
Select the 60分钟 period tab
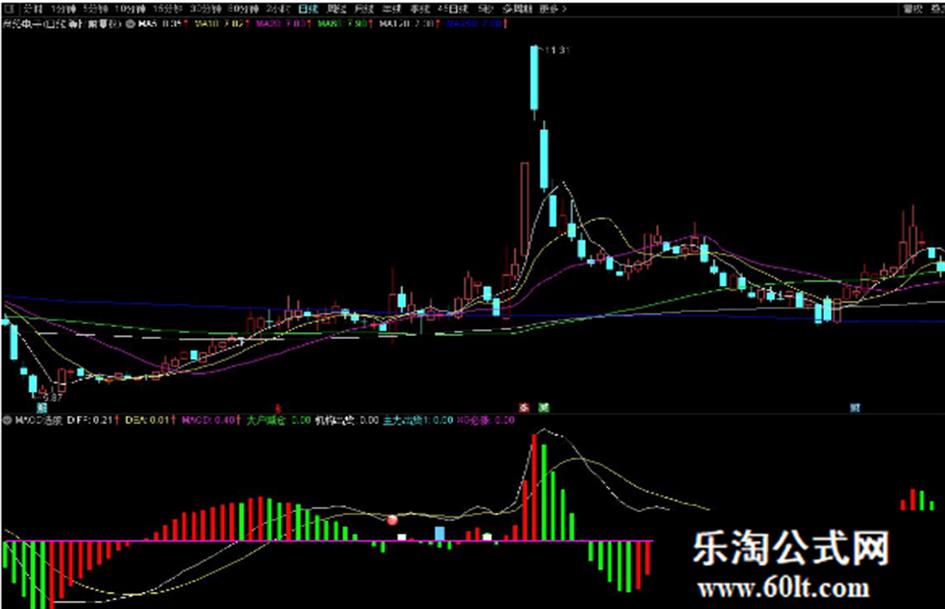243,9
